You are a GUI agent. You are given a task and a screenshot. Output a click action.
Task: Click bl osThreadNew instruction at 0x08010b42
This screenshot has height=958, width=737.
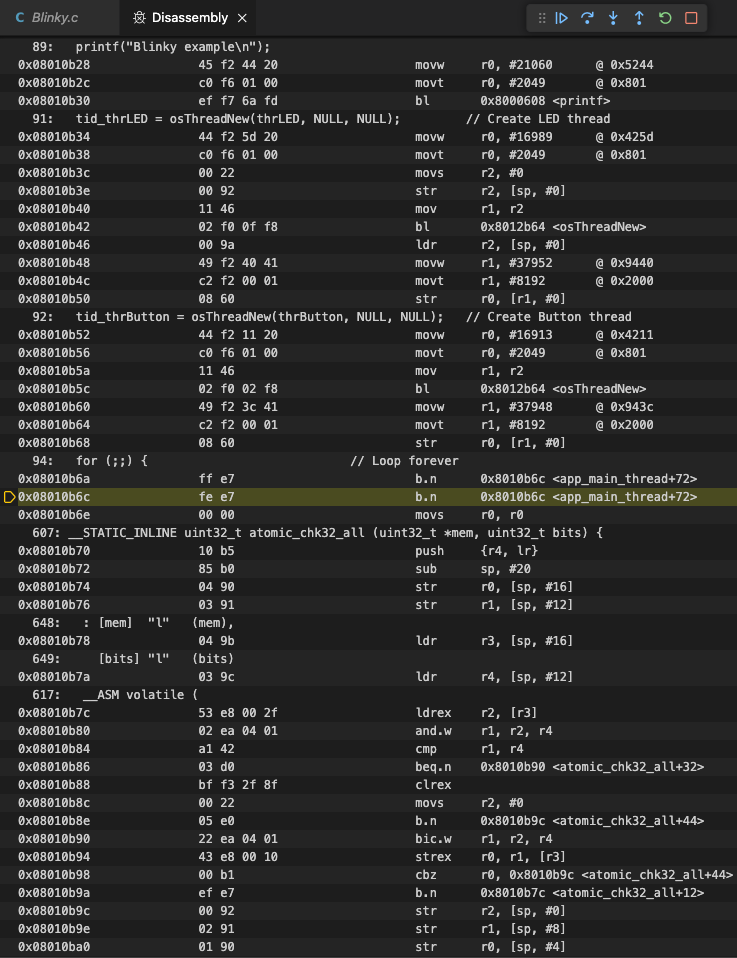(x=368, y=227)
